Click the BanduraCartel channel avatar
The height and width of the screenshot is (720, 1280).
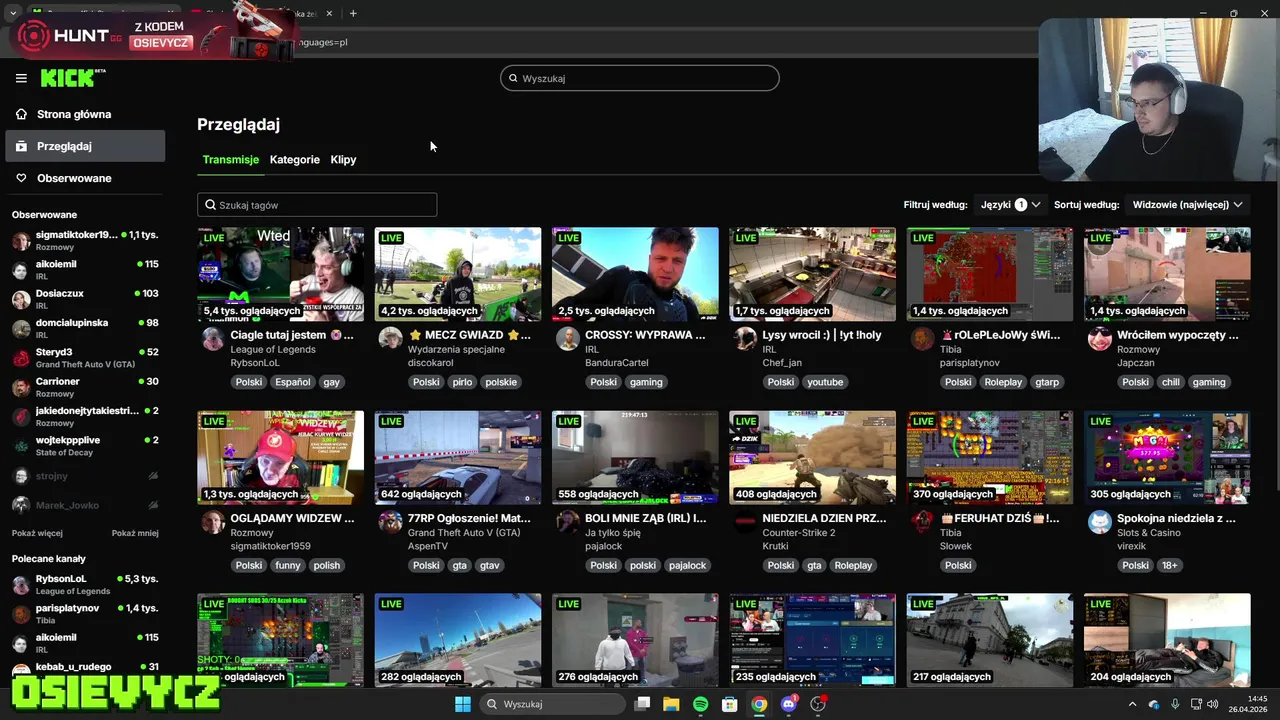[567, 338]
